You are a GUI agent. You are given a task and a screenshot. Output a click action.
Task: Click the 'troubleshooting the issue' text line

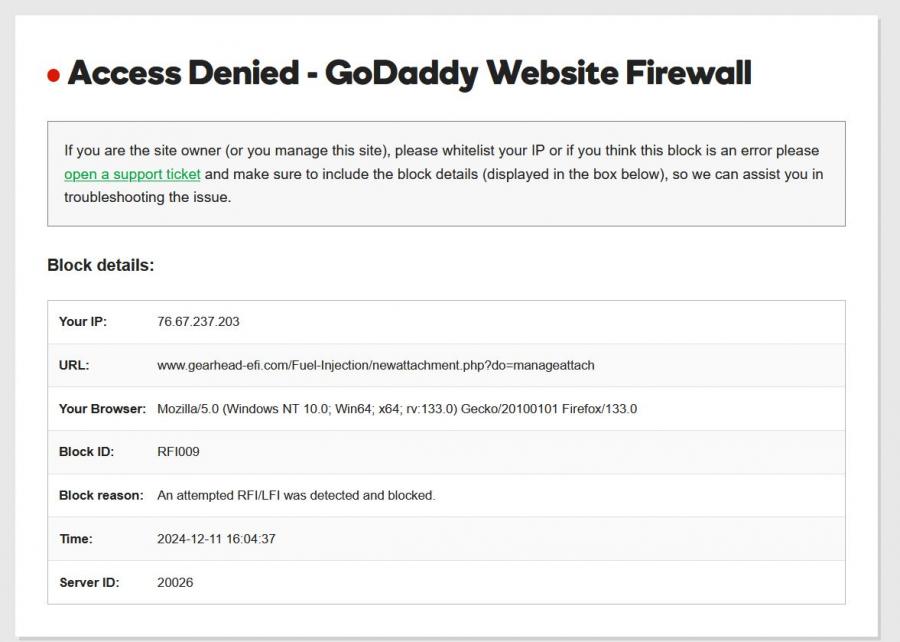[147, 197]
